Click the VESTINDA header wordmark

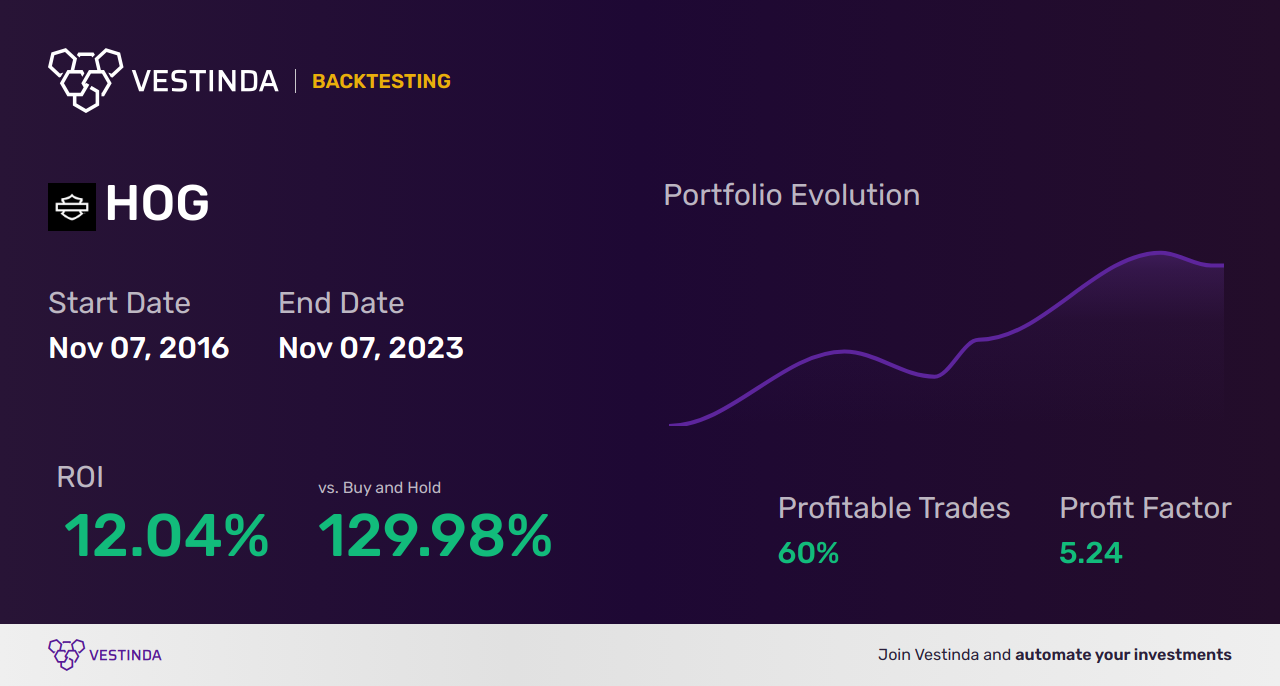point(205,81)
